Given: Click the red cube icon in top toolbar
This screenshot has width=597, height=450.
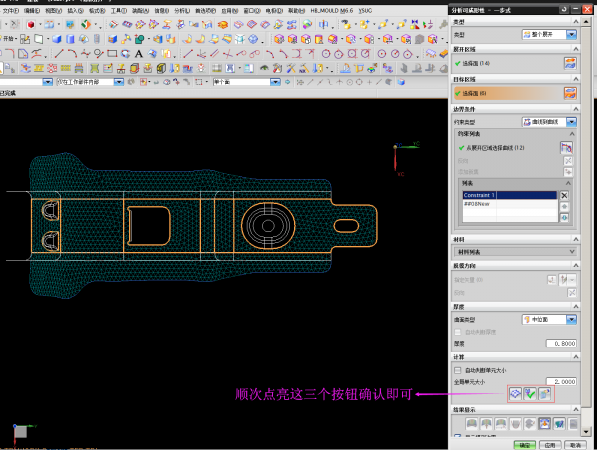Looking at the screenshot, I should (31, 25).
